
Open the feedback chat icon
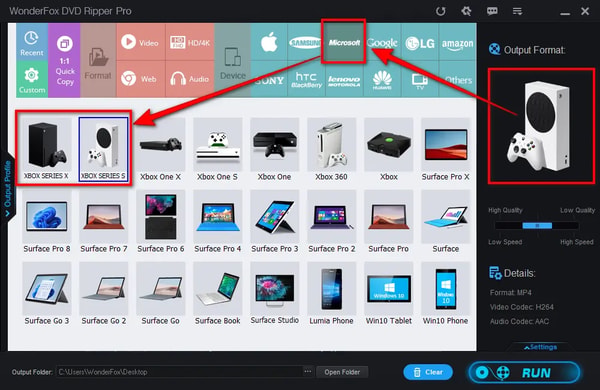(x=492, y=11)
